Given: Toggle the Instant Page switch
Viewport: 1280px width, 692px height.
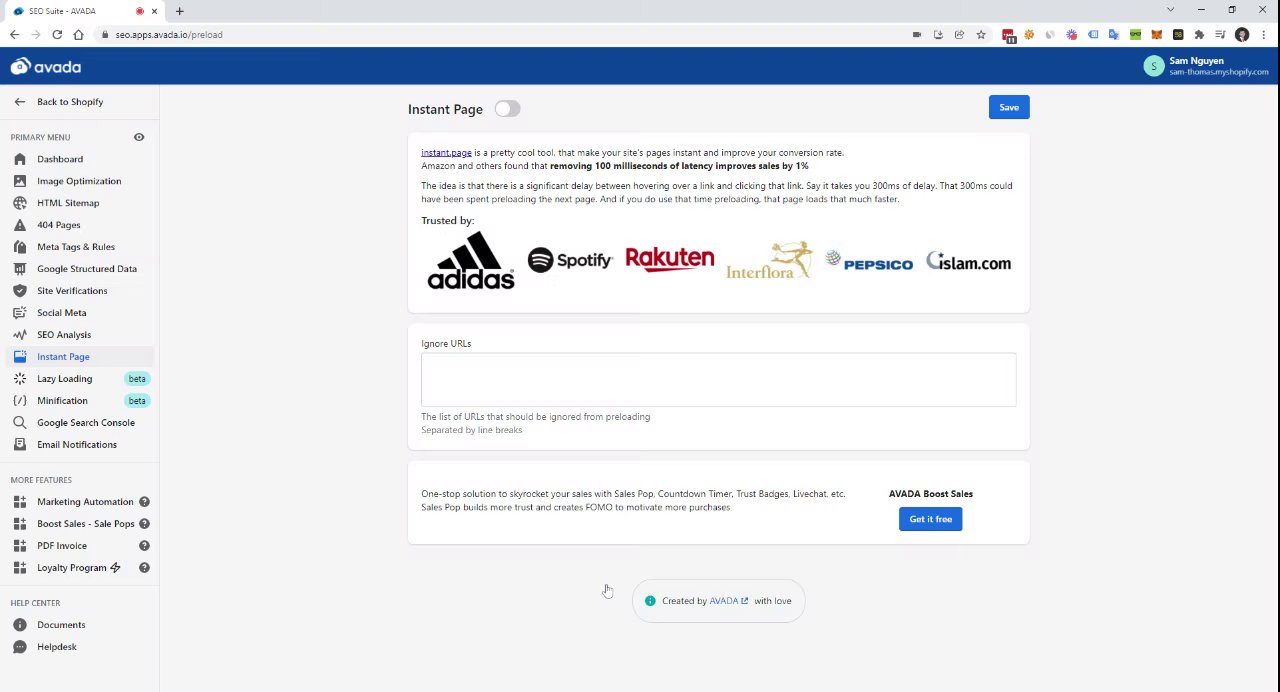Looking at the screenshot, I should pos(507,109).
